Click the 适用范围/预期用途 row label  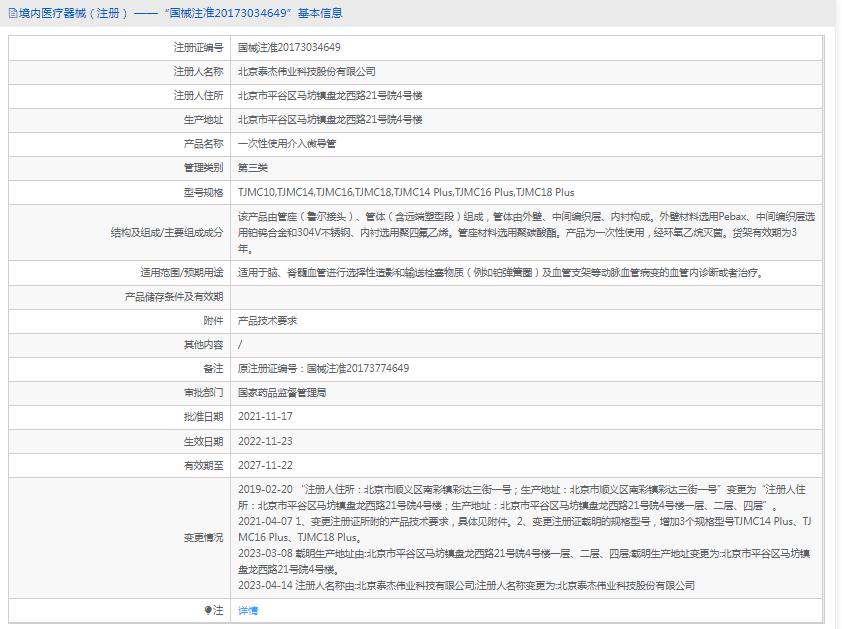(x=182, y=273)
